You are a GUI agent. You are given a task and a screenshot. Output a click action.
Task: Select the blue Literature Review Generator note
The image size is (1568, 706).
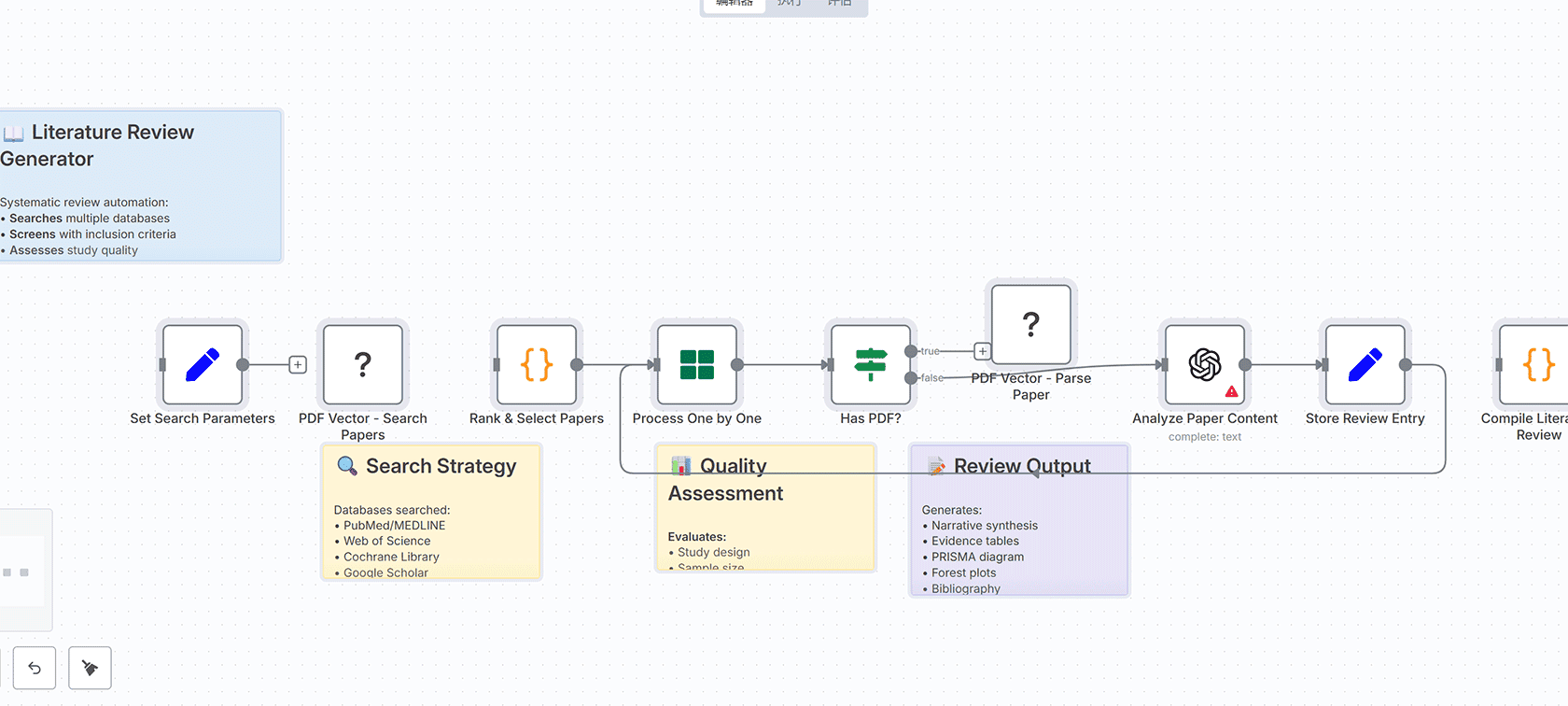[x=140, y=187]
